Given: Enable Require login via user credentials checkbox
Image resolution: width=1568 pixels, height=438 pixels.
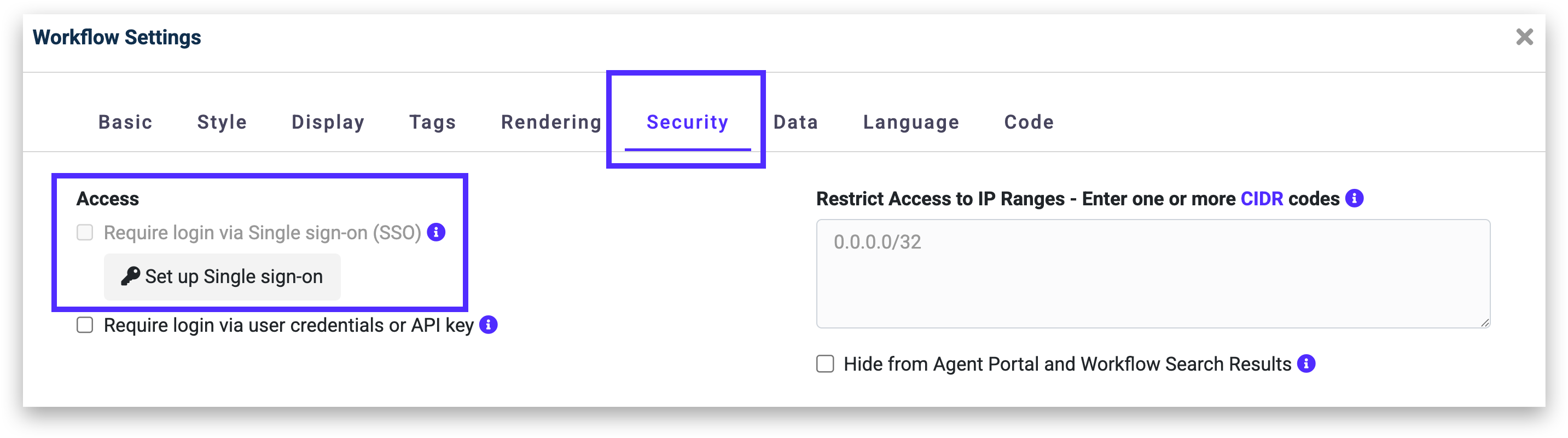Looking at the screenshot, I should click(x=85, y=325).
